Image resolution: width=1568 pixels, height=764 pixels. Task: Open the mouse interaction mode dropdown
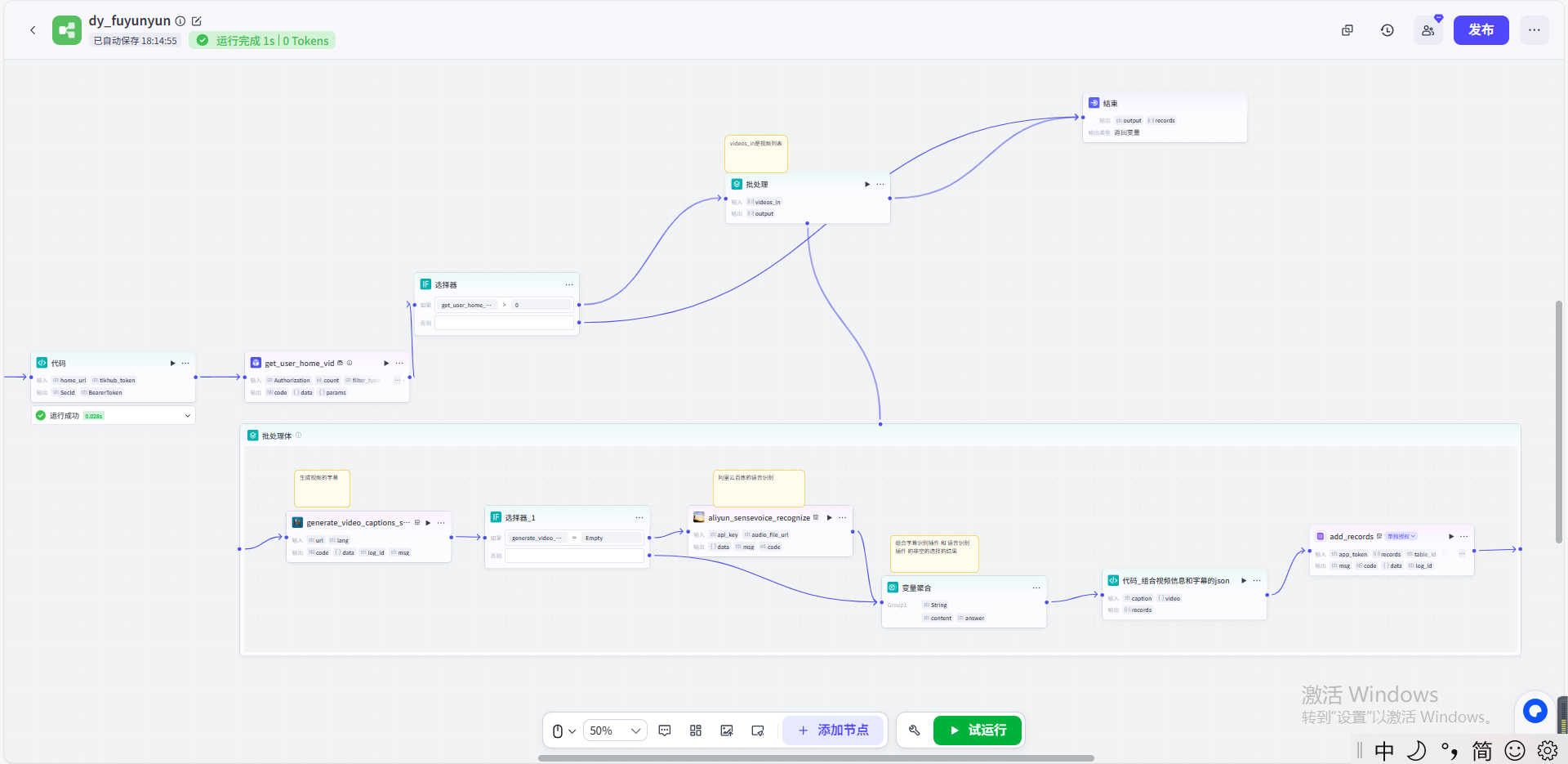(x=563, y=730)
